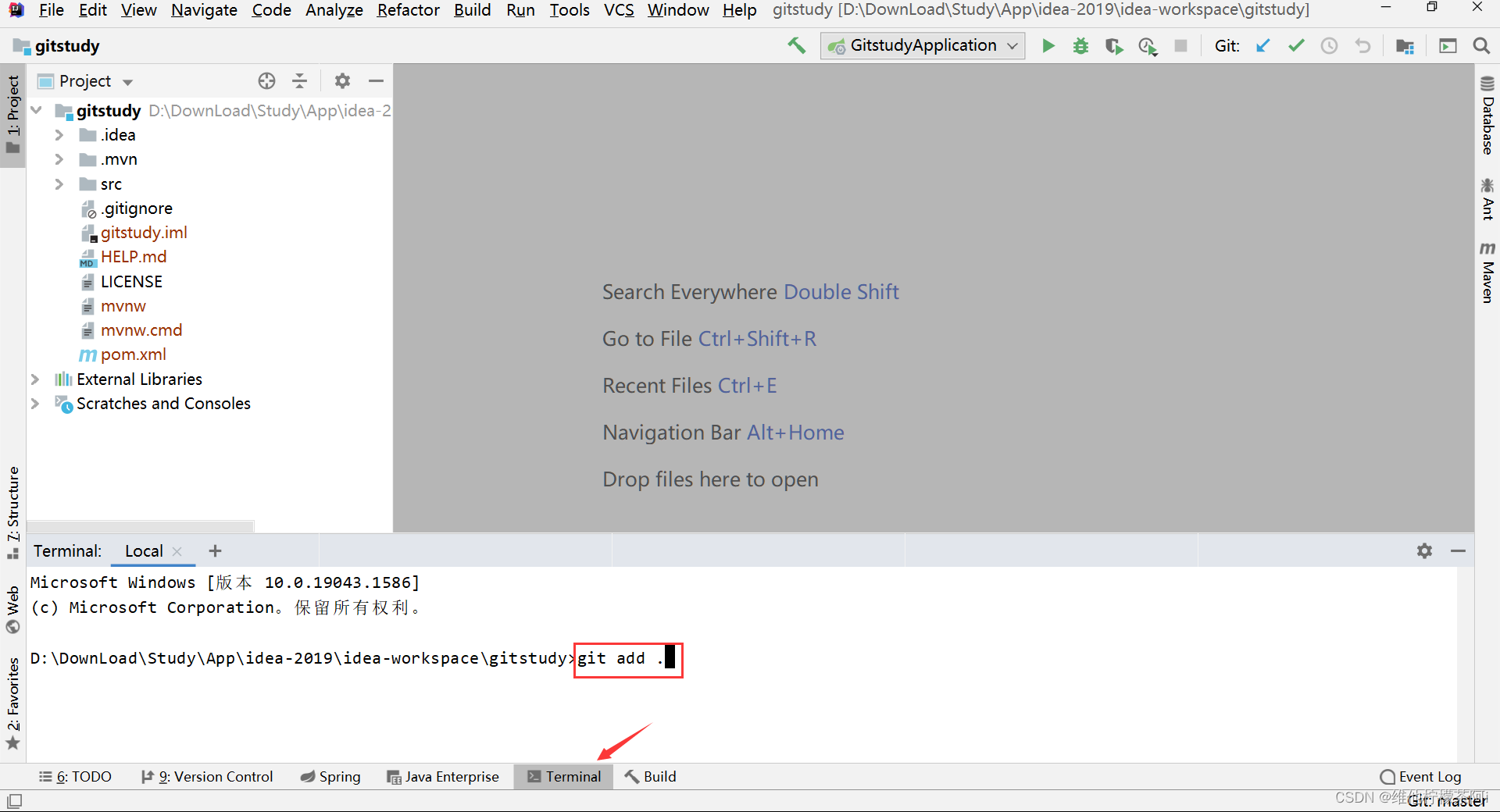Image resolution: width=1500 pixels, height=812 pixels.
Task: Toggle the Spring tool window
Action: 330,776
